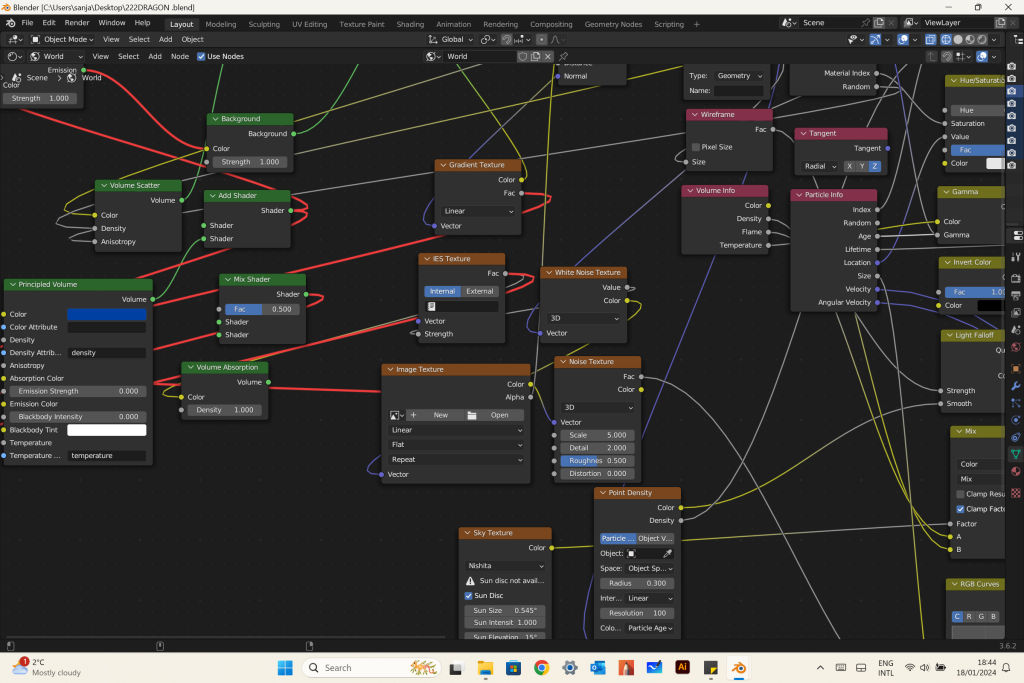Open the Physics properties tab
Image resolution: width=1024 pixels, height=683 pixels.
[x=1016, y=420]
